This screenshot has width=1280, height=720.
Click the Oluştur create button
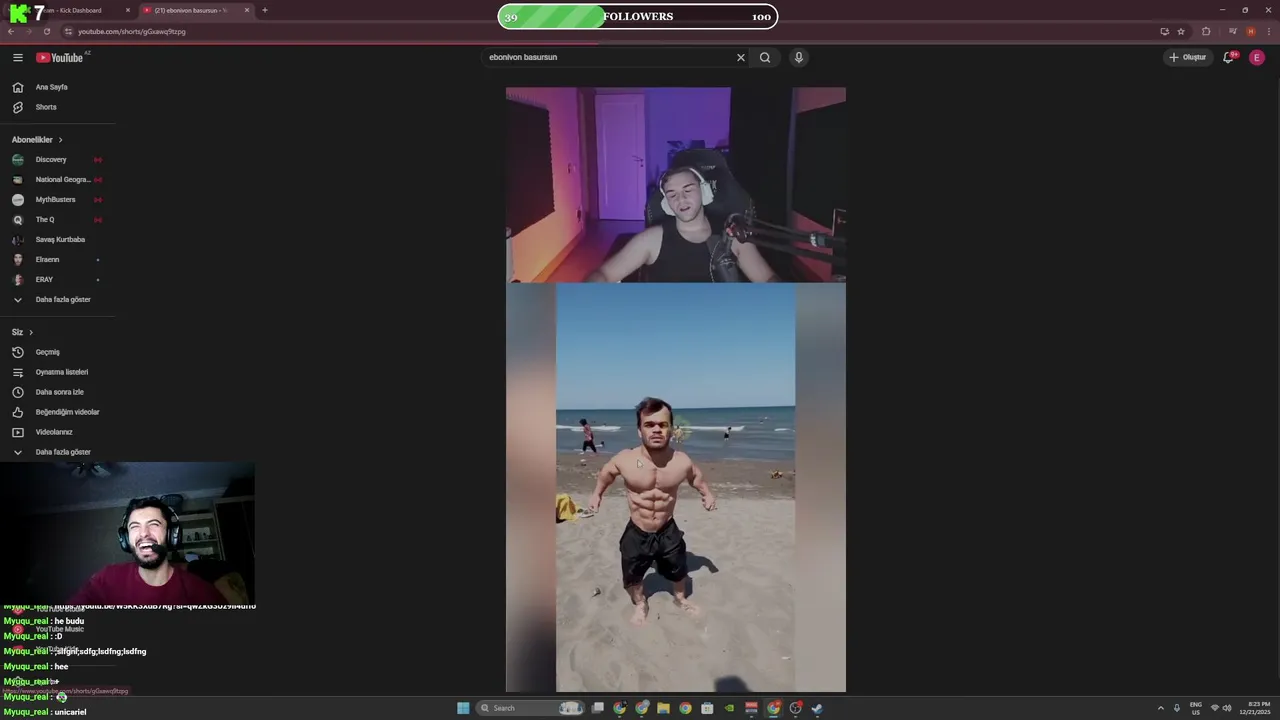[1188, 57]
